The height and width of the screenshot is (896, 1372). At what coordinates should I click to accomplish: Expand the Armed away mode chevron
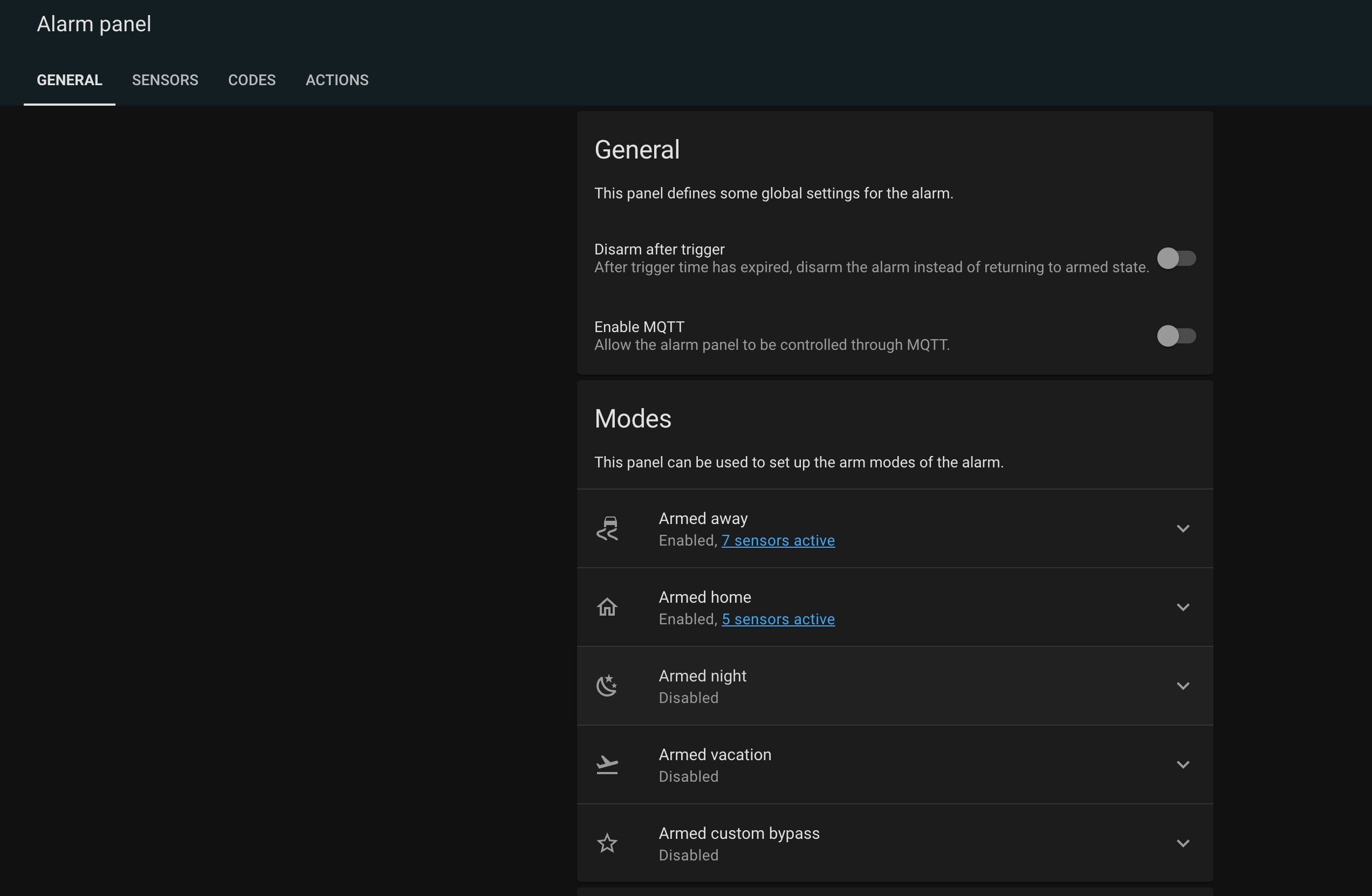click(x=1183, y=528)
